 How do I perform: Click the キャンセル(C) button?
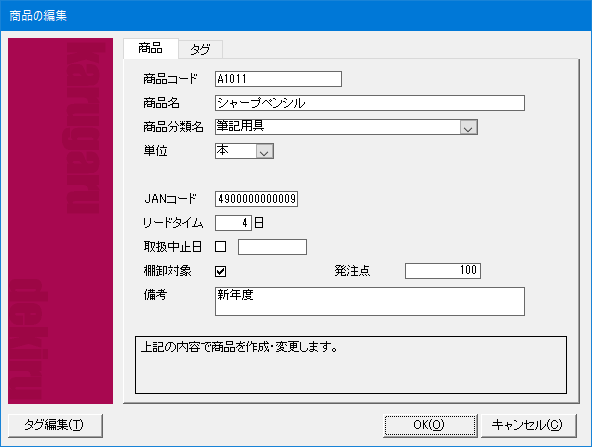[x=528, y=425]
